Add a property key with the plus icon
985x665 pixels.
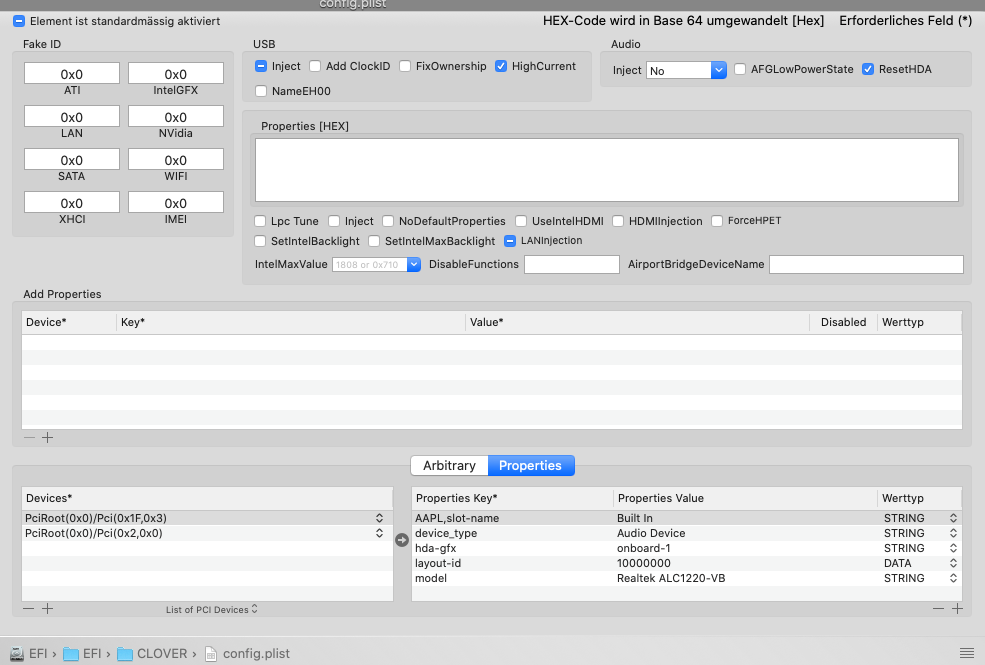(957, 608)
